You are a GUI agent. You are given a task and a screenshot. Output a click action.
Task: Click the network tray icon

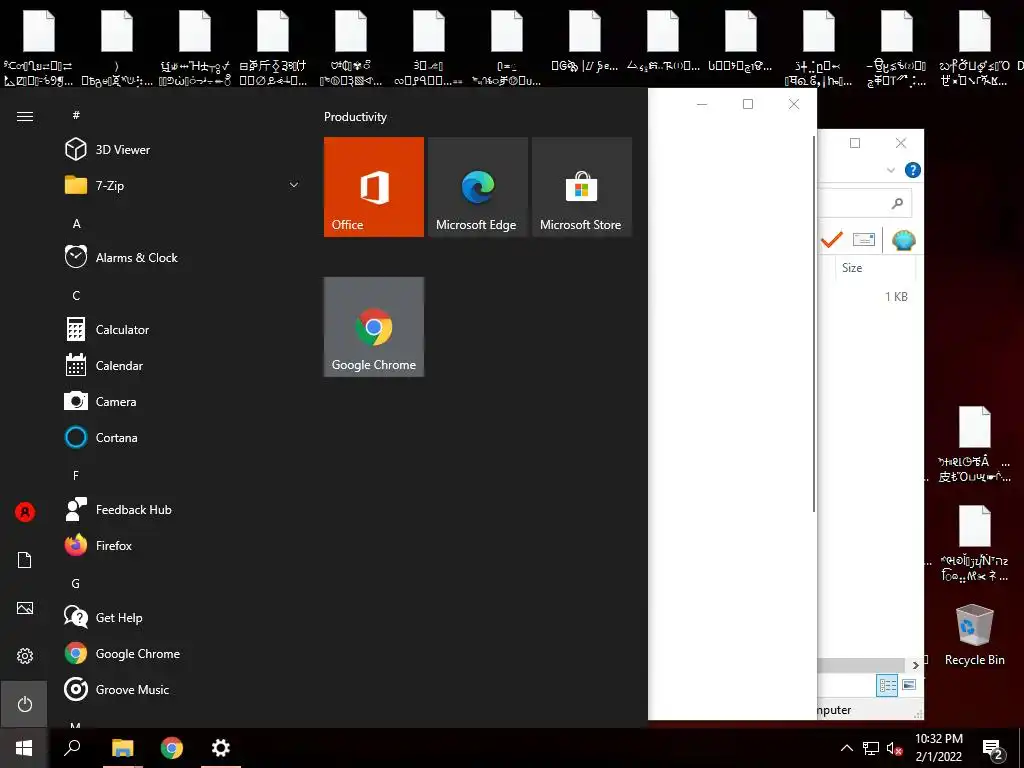coord(871,748)
